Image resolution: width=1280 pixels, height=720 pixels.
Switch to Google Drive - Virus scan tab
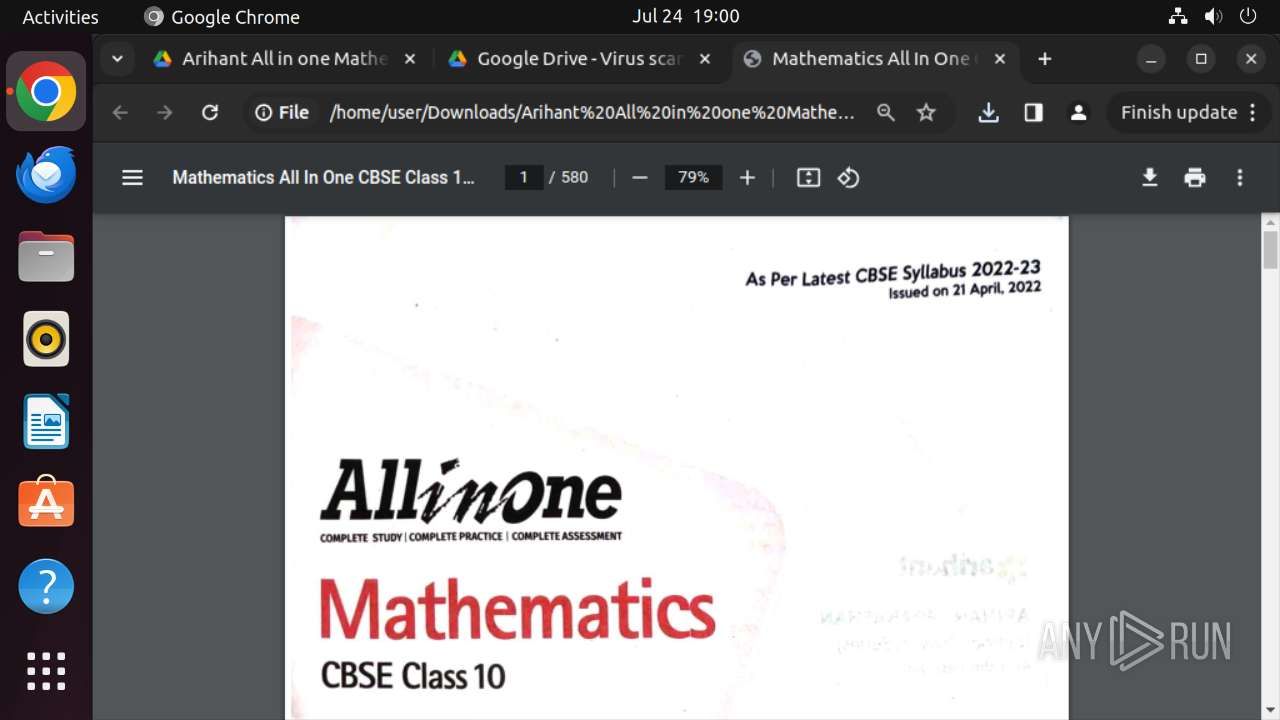point(578,59)
